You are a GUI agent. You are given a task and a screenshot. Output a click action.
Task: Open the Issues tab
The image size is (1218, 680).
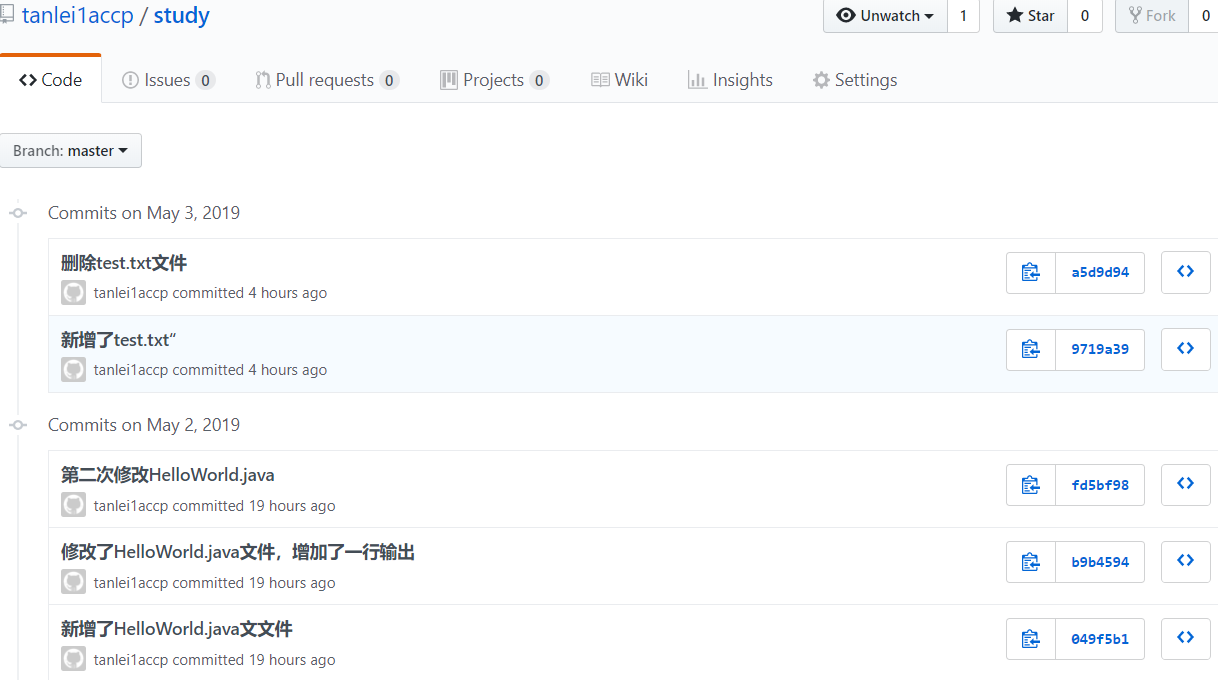pos(168,80)
